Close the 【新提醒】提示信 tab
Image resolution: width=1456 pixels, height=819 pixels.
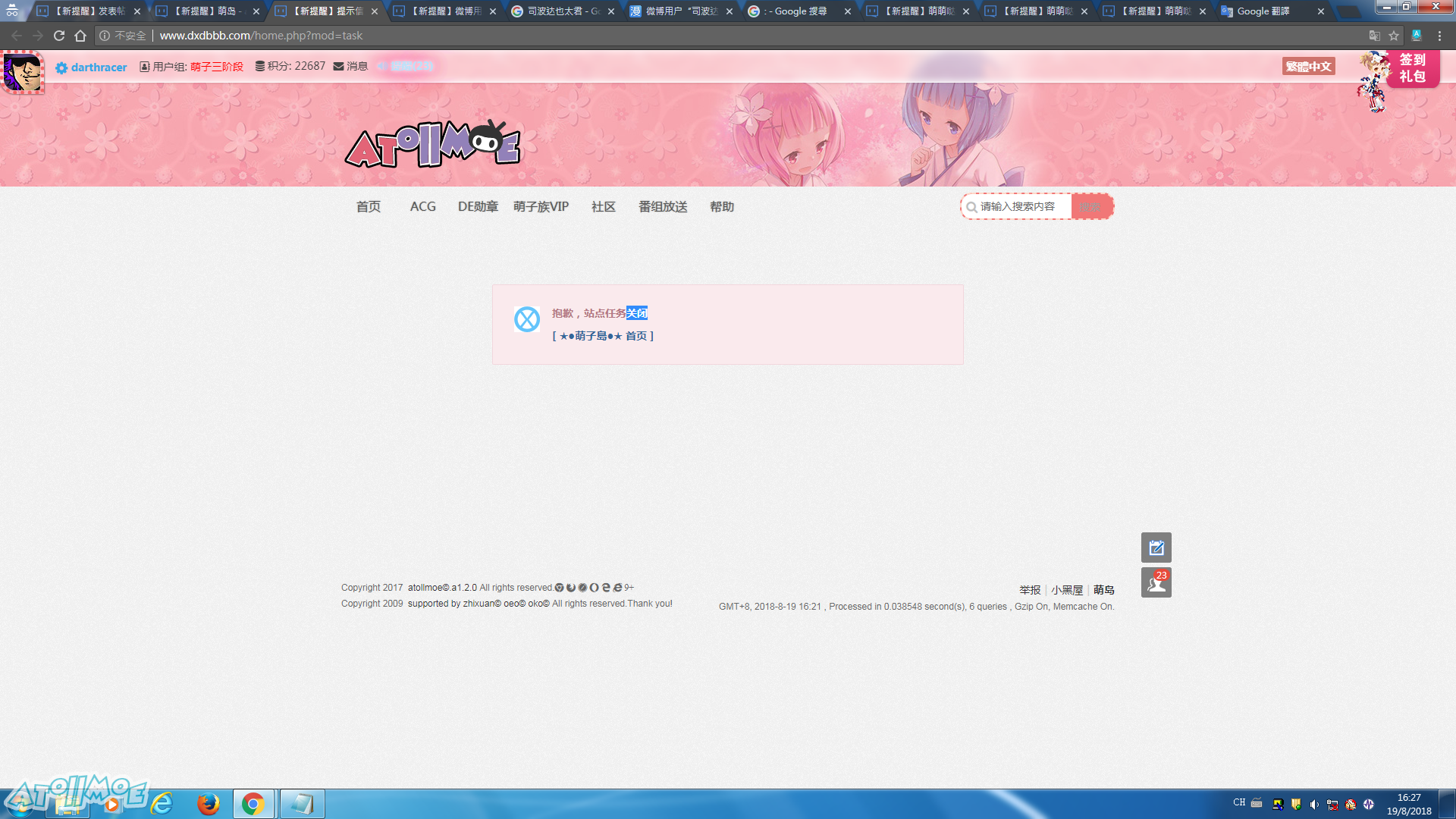[375, 11]
